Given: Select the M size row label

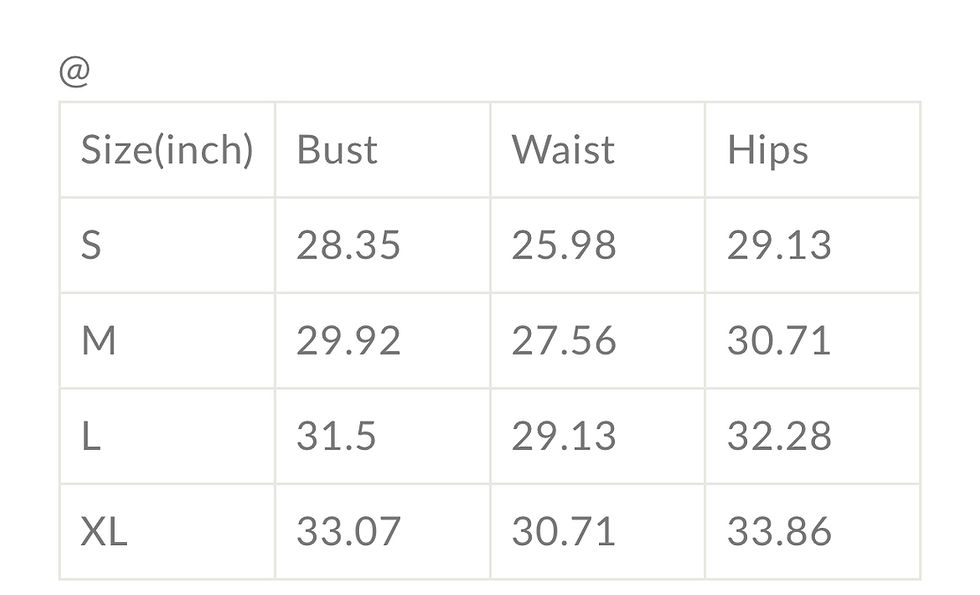Looking at the screenshot, I should [x=98, y=341].
